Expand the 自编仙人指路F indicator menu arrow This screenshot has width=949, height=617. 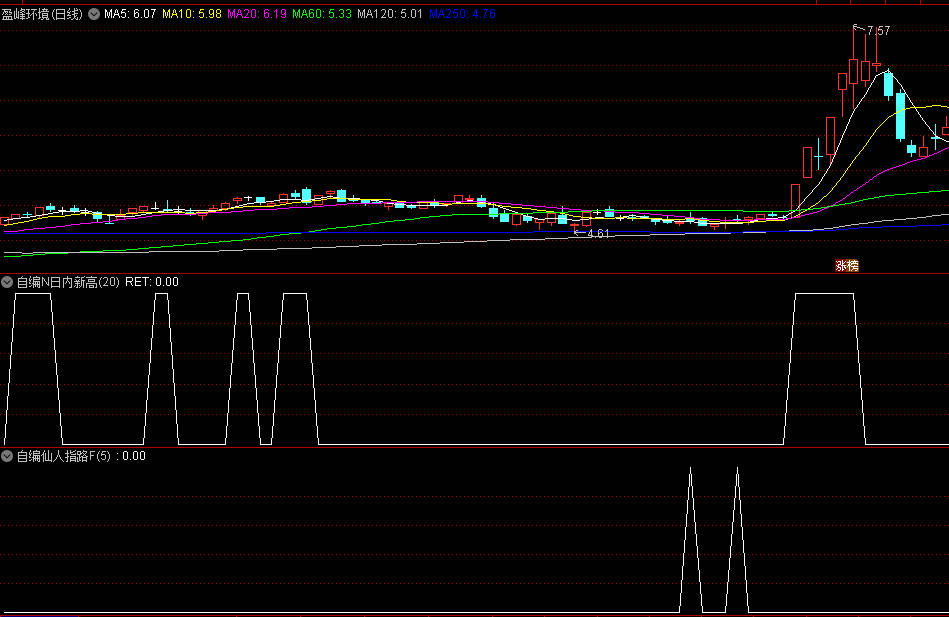pyautogui.click(x=8, y=456)
